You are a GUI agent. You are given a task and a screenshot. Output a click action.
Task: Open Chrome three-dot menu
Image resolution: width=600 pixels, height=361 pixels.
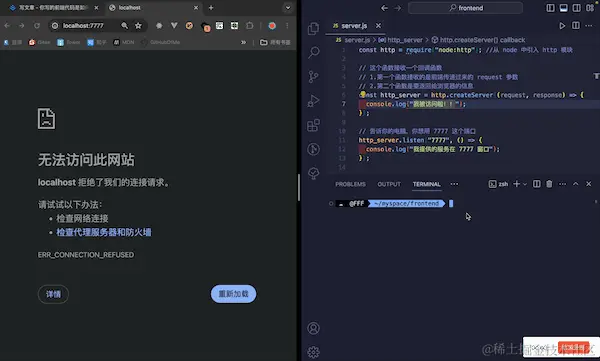[x=287, y=26]
